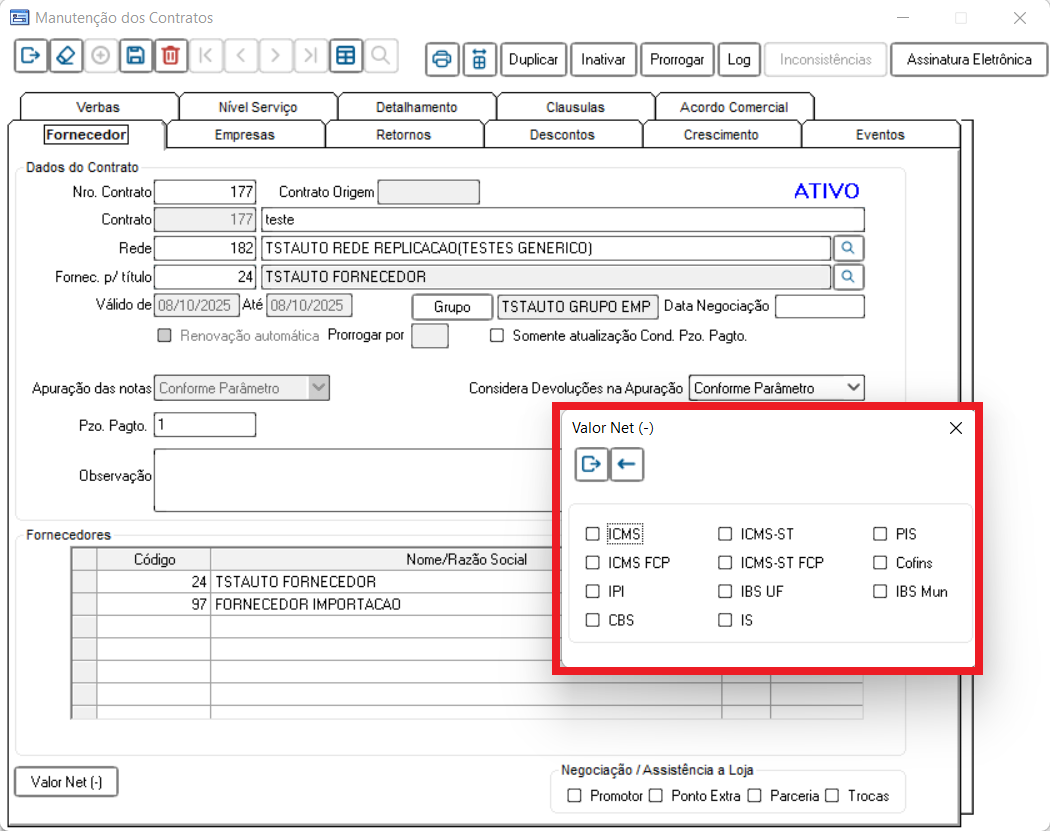
Task: Open the Clausulas tab
Action: 575,107
